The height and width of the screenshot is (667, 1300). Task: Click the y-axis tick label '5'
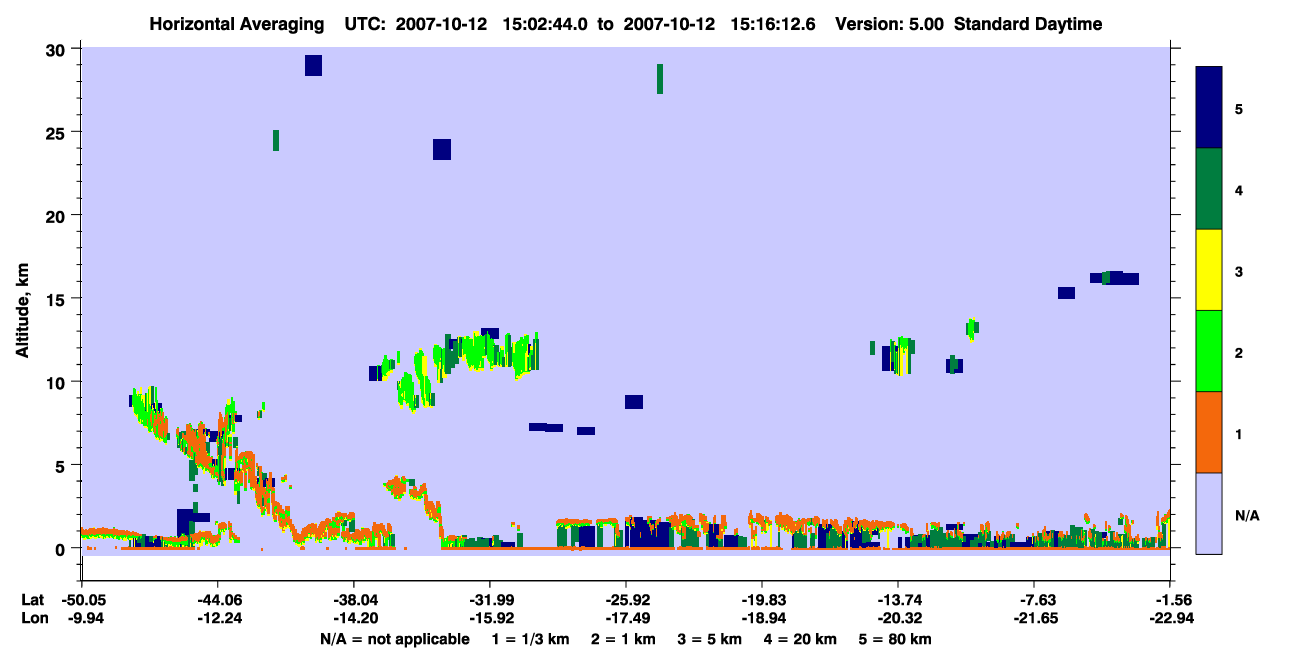[x=61, y=465]
